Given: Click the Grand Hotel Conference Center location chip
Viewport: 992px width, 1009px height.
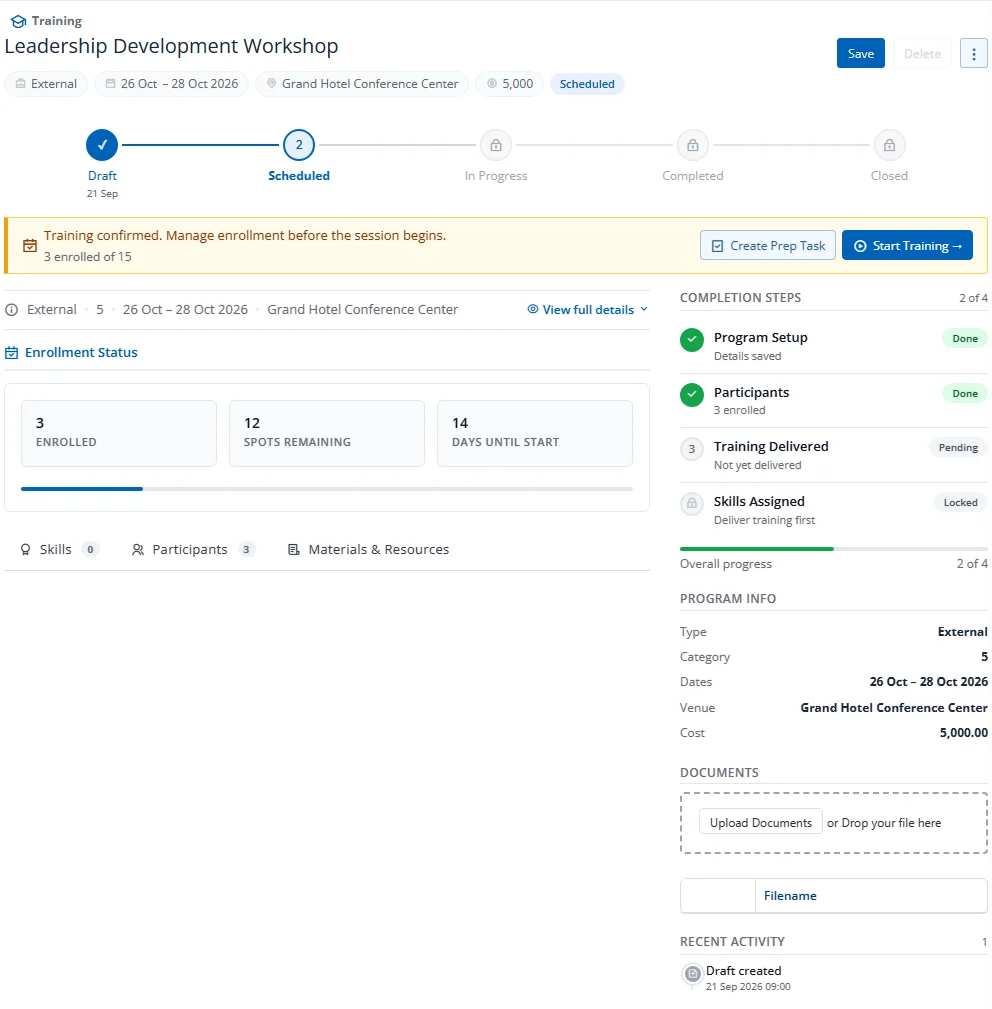Looking at the screenshot, I should [362, 84].
